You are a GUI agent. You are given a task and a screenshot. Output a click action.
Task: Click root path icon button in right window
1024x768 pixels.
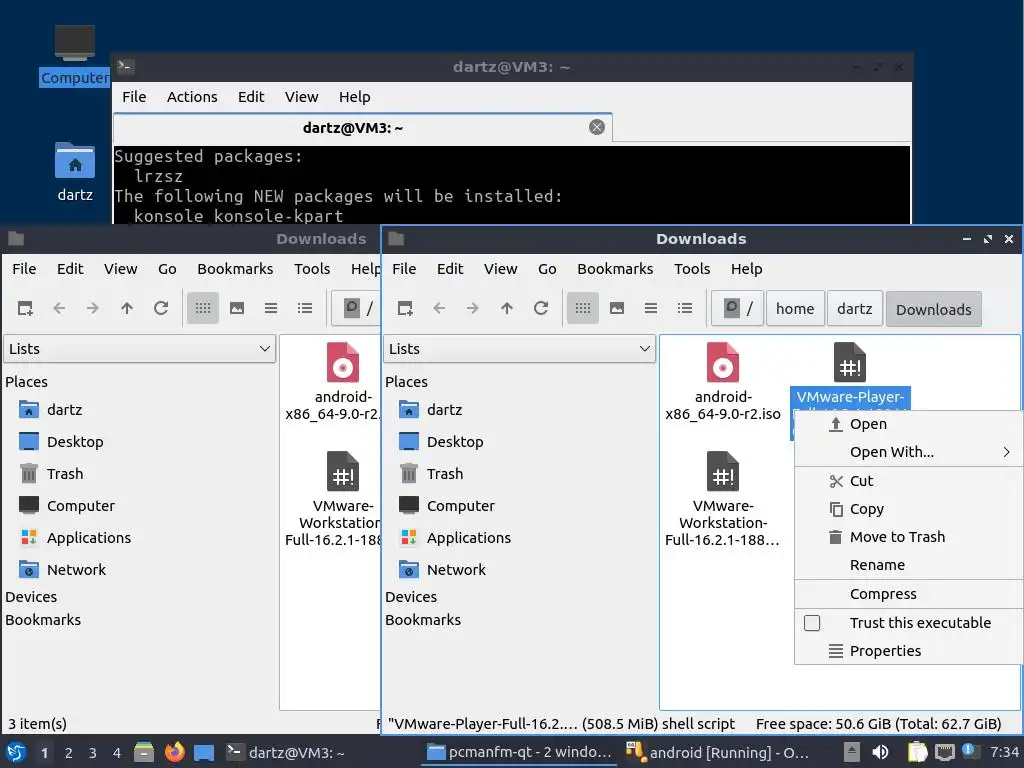(x=737, y=308)
